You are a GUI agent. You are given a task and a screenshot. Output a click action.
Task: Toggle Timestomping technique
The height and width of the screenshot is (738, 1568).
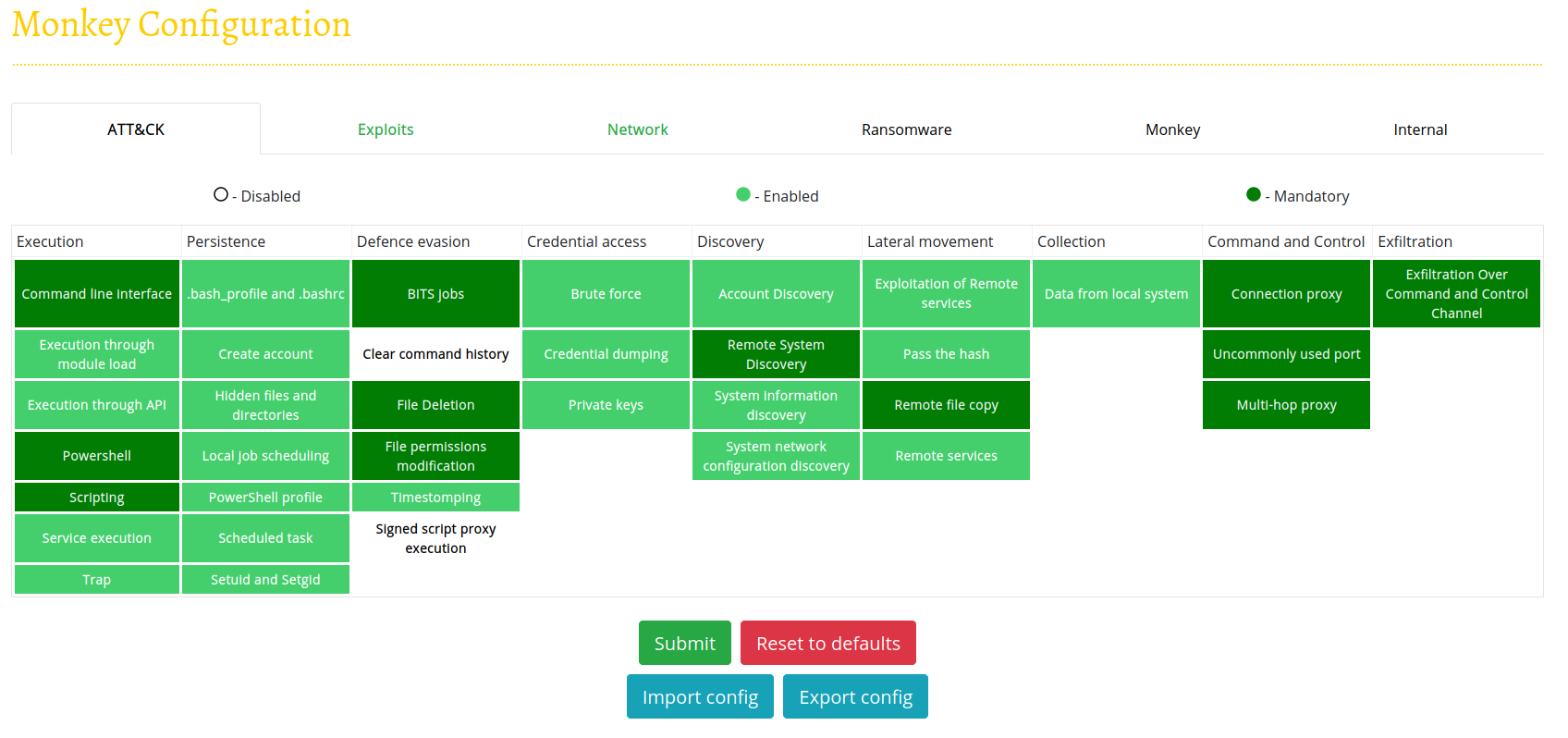[x=435, y=498]
